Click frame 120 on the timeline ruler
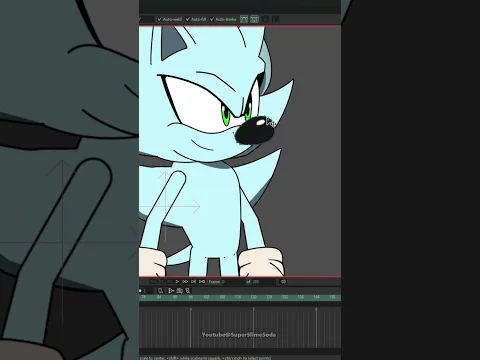The image size is (480, 360). pyautogui.click(x=254, y=297)
